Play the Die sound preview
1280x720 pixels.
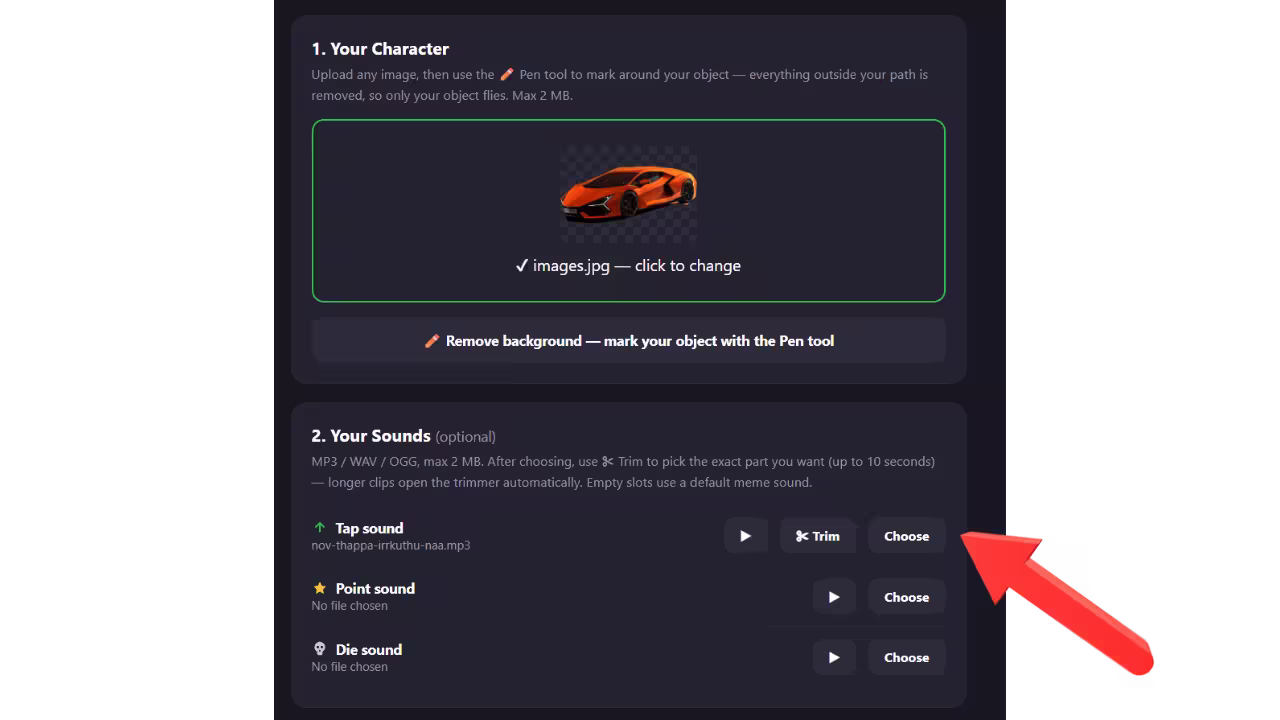click(x=834, y=657)
